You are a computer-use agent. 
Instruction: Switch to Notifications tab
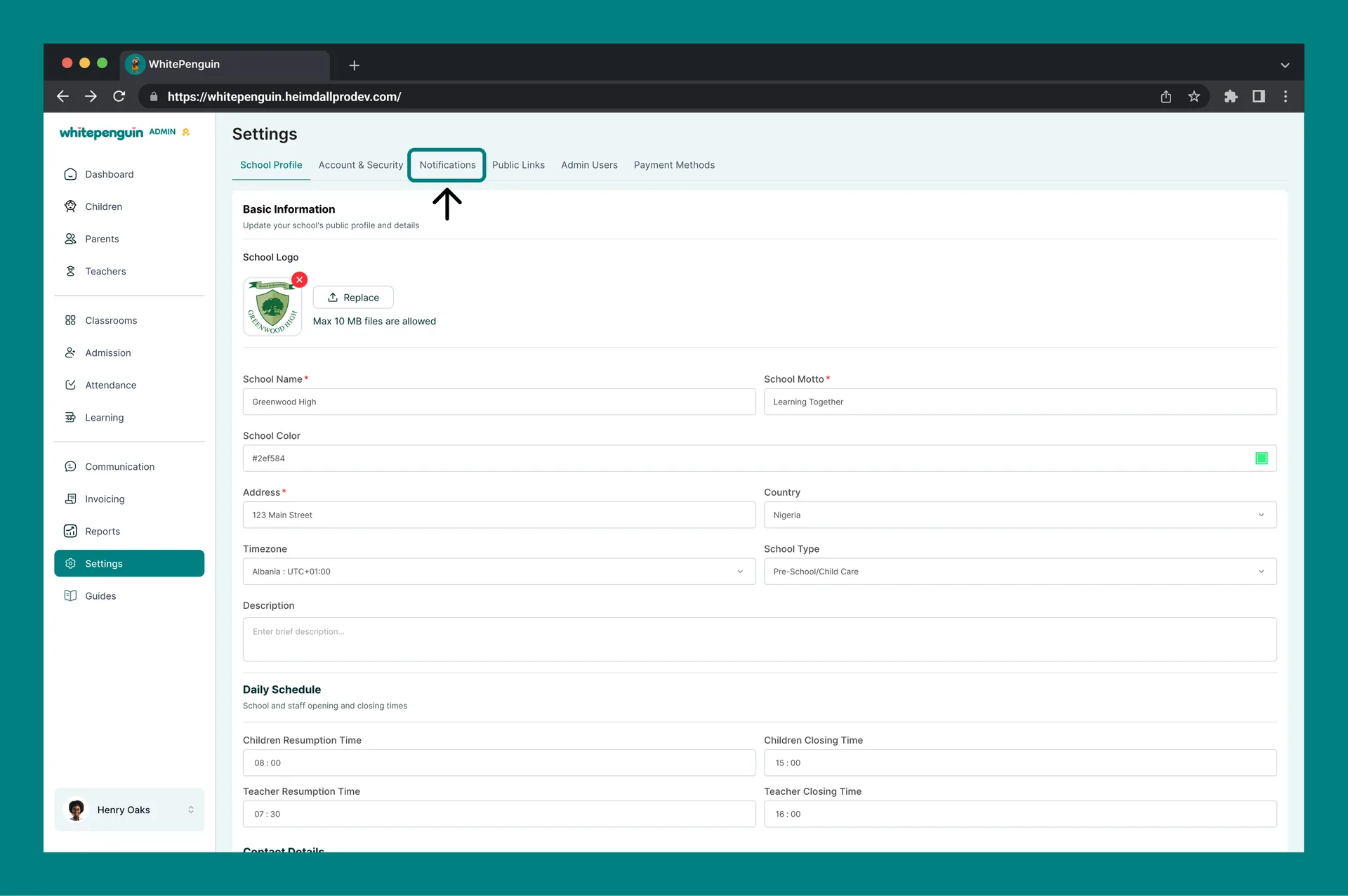pyautogui.click(x=447, y=165)
